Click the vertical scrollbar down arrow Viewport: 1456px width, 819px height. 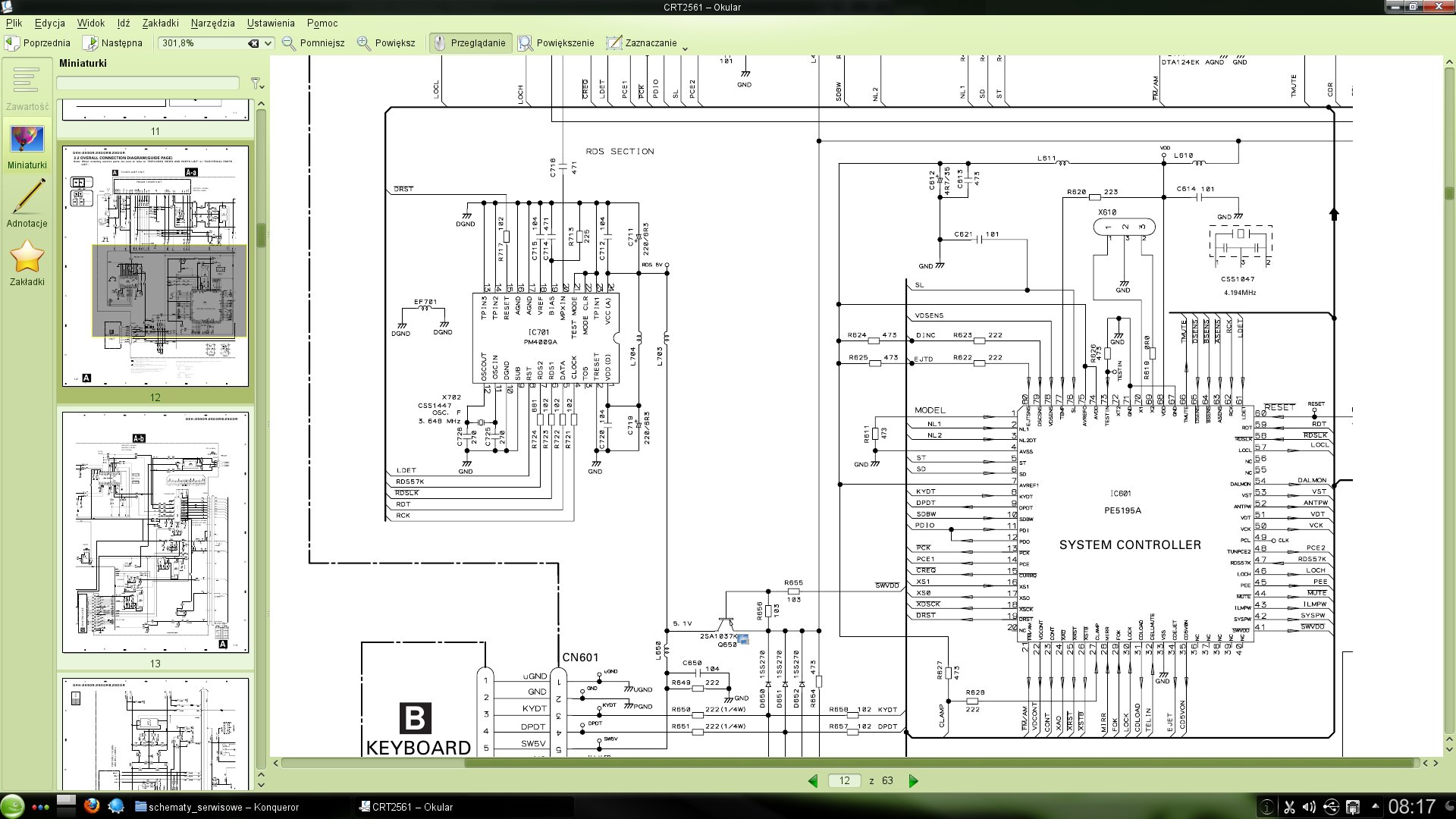tap(1449, 749)
